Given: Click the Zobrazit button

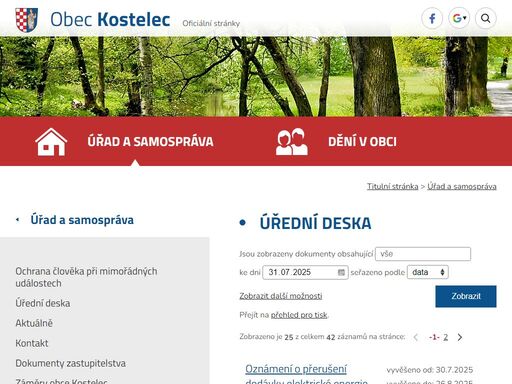Looking at the screenshot, I should click(x=466, y=296).
